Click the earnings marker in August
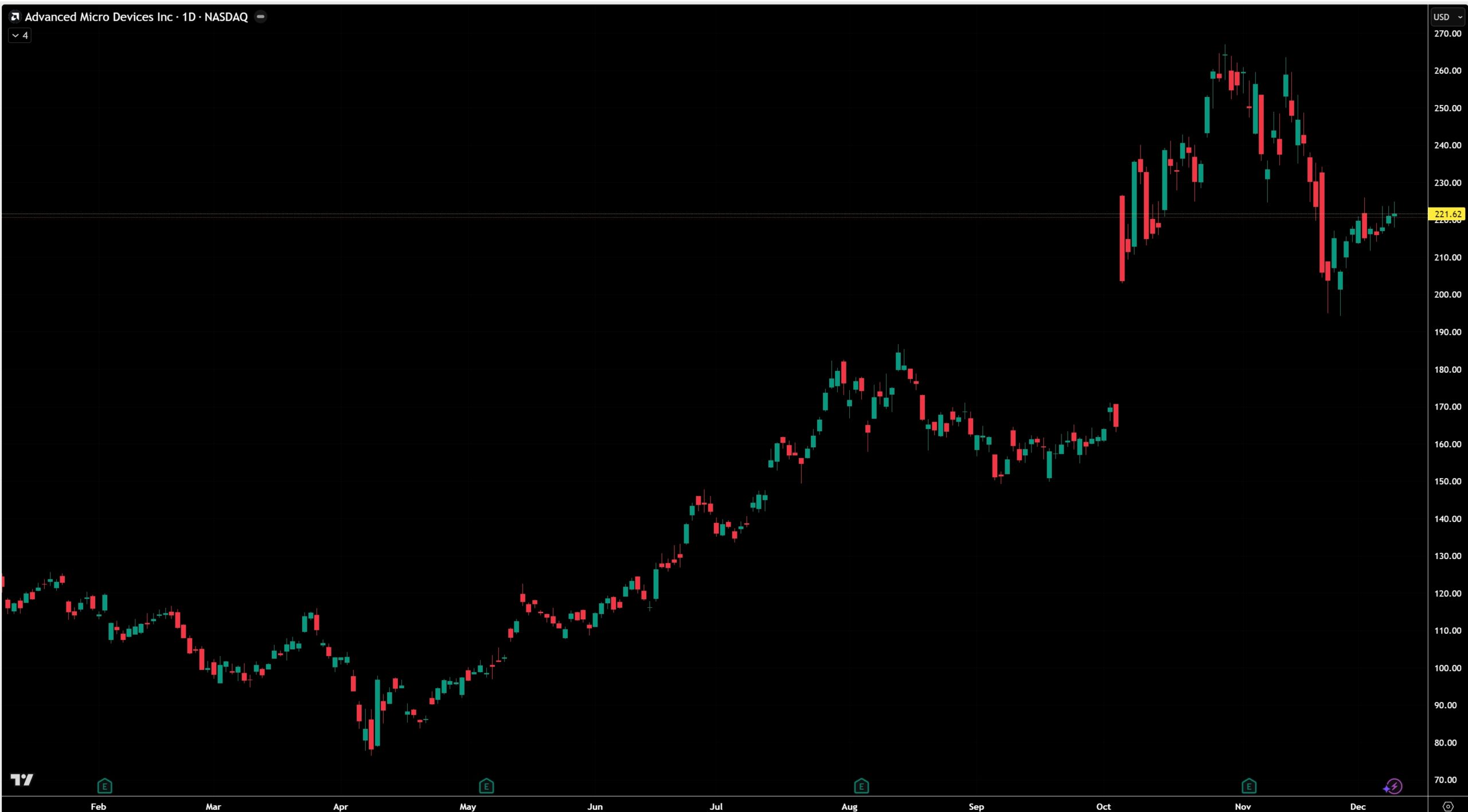 click(861, 786)
